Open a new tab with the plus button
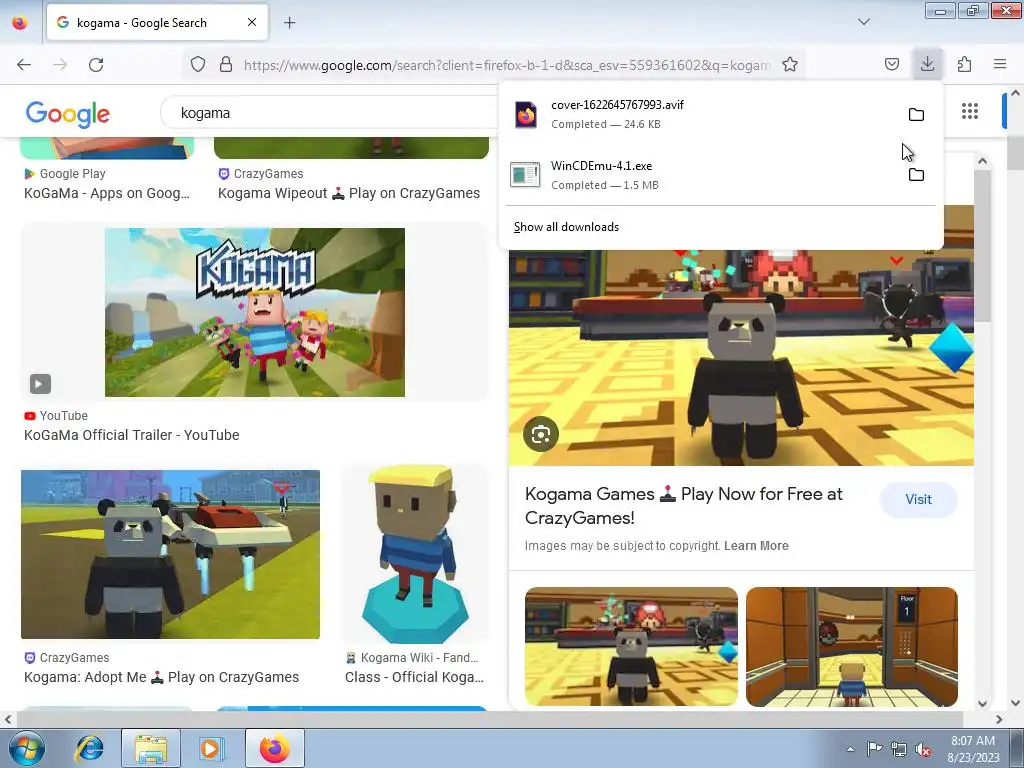Image resolution: width=1024 pixels, height=768 pixels. (289, 23)
